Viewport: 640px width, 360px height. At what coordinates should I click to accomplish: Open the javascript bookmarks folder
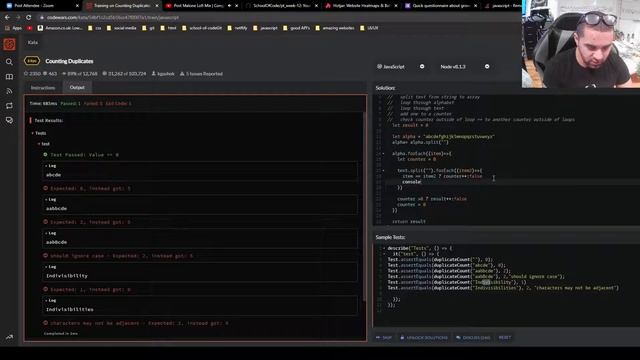click(x=266, y=28)
